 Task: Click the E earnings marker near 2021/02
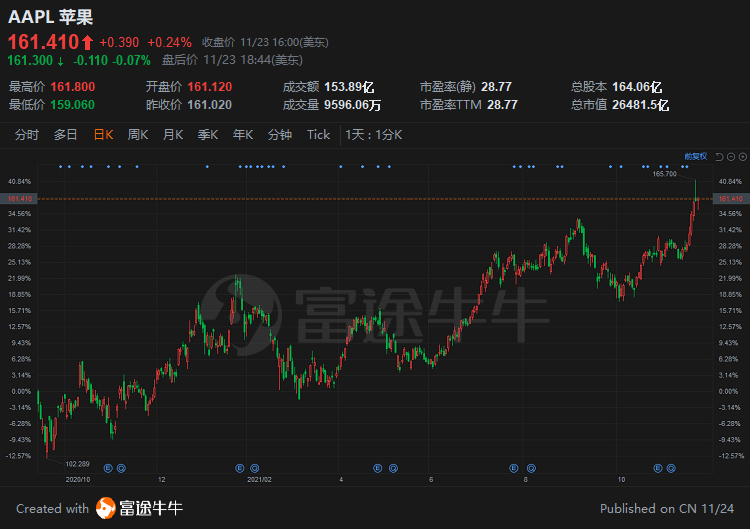[240, 468]
